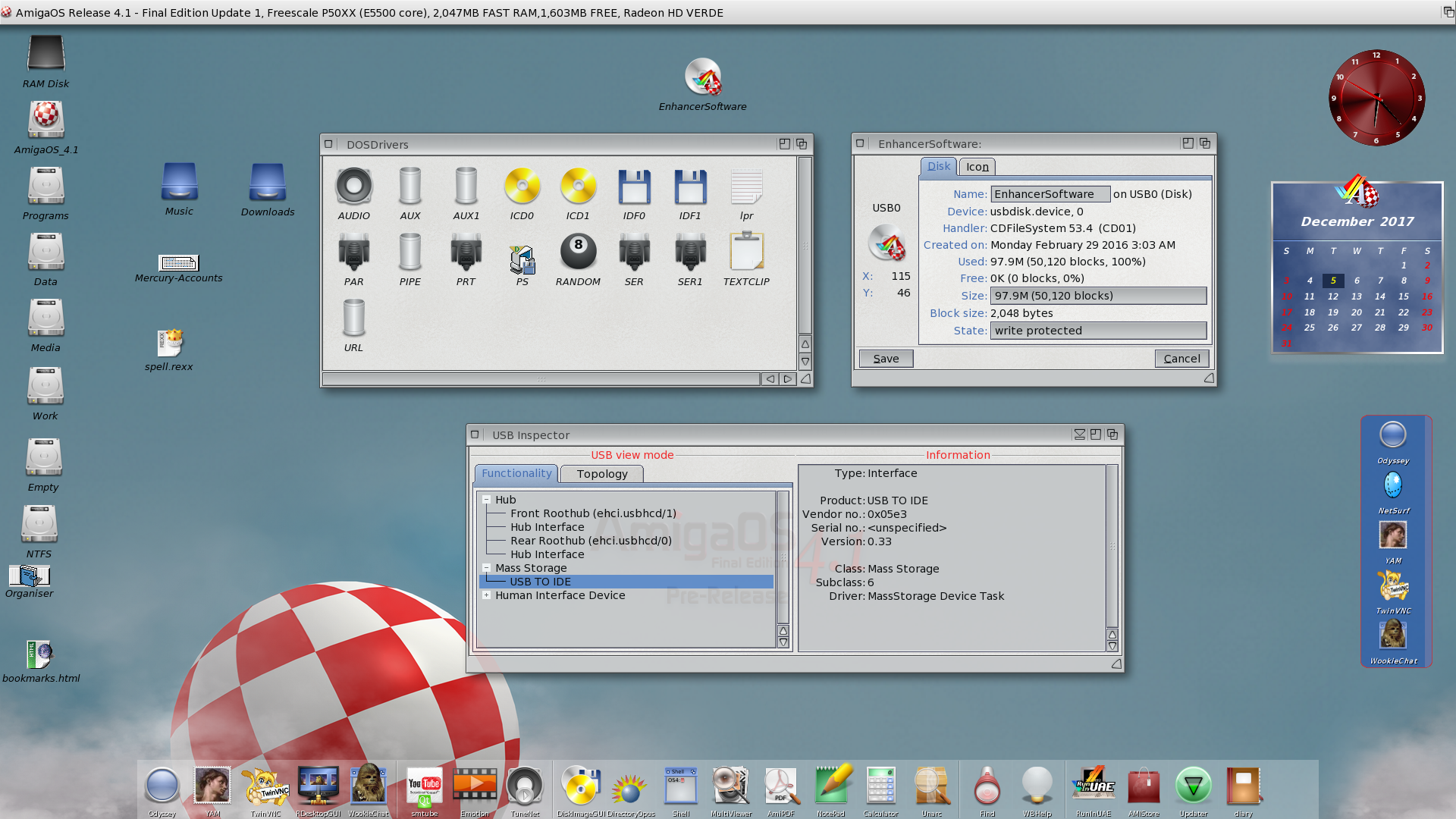
Task: Open the ICD0 disc icon
Action: click(x=522, y=187)
